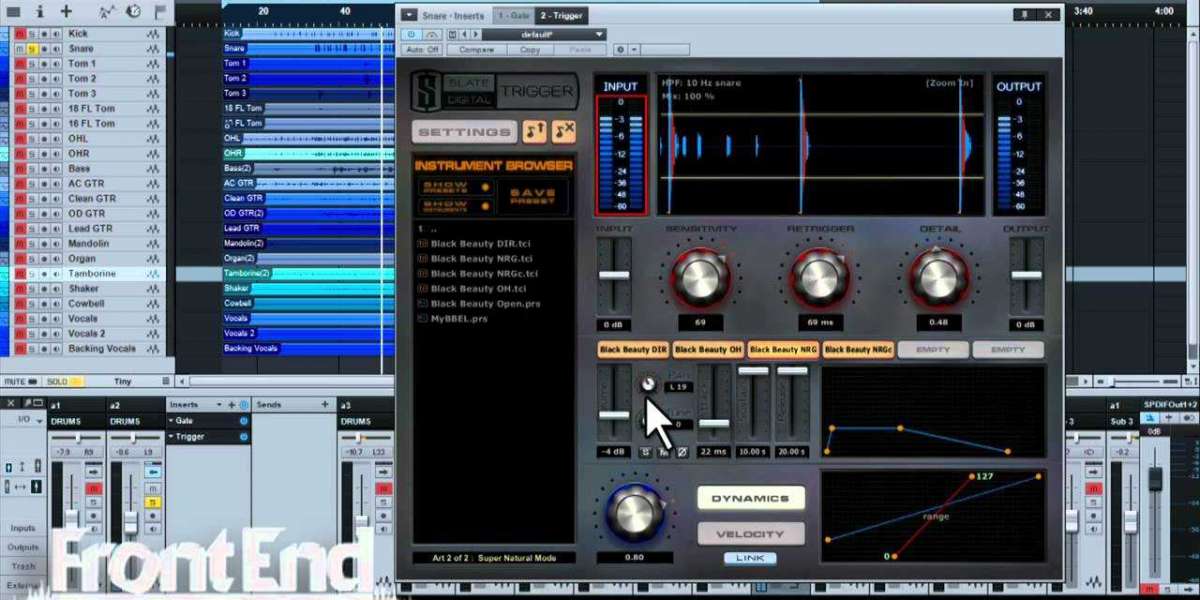Screen dimensions: 1200x600
Task: Open the default preset dropdown
Action: [543, 34]
